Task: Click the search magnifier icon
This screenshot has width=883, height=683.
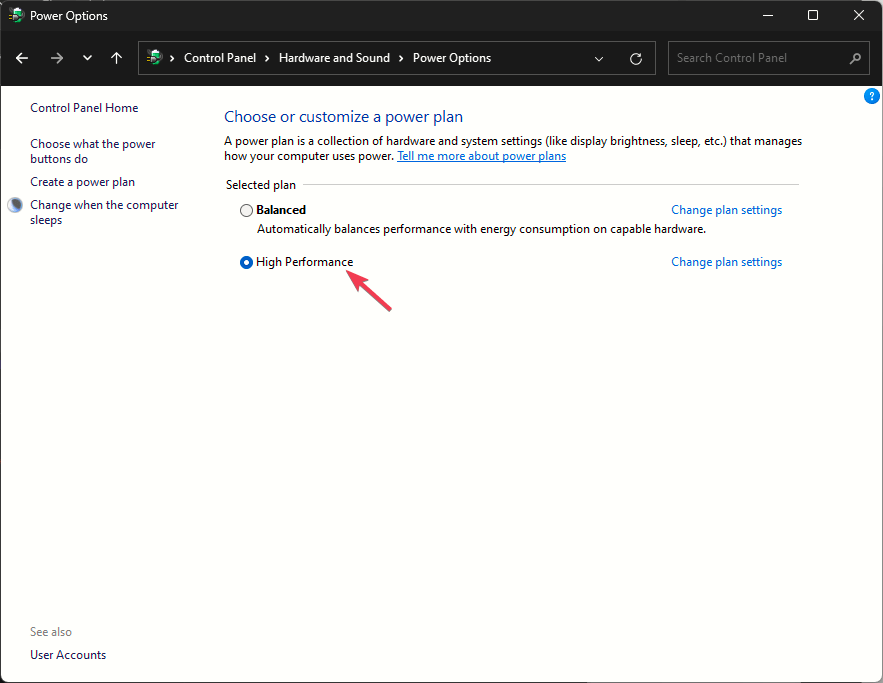Action: point(855,58)
